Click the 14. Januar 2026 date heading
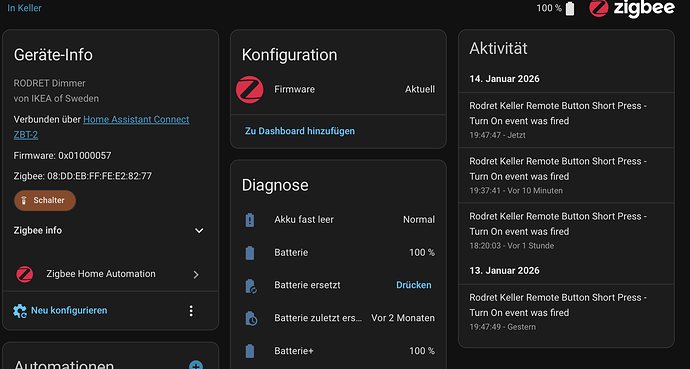Image resolution: width=690 pixels, height=369 pixels. [x=504, y=79]
